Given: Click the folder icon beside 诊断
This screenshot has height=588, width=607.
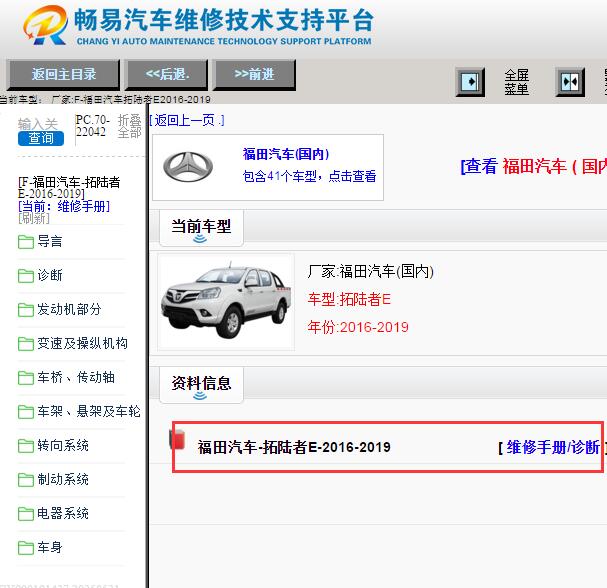Looking at the screenshot, I should (x=26, y=276).
